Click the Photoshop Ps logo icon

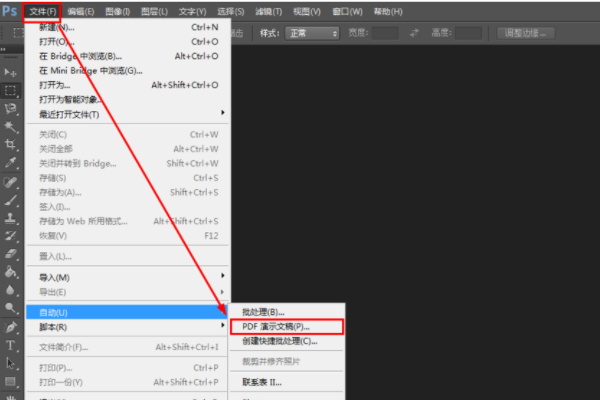pyautogui.click(x=11, y=11)
